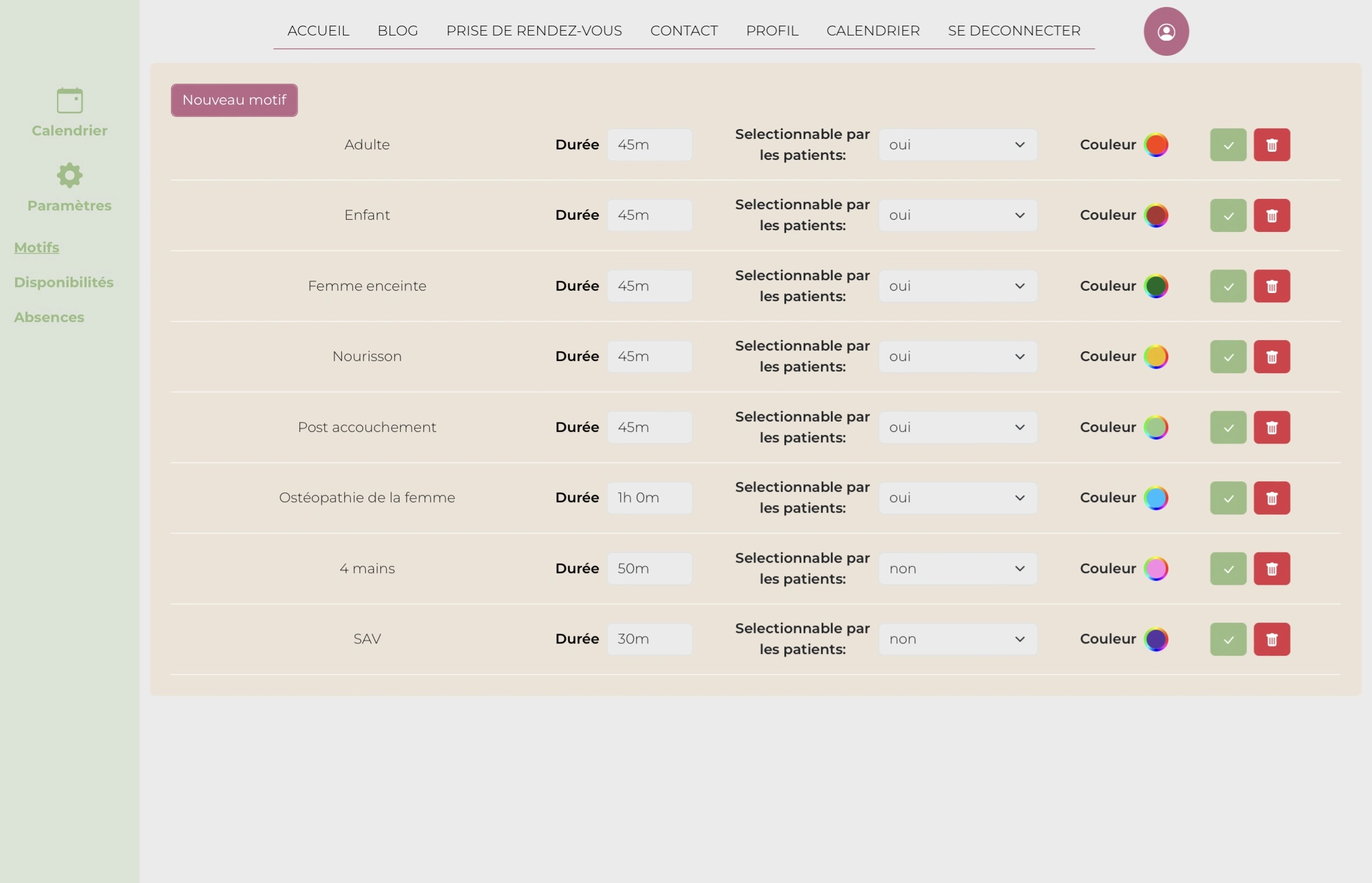Image resolution: width=1372 pixels, height=883 pixels.
Task: Delete the Adulte motif with trash icon
Action: click(1271, 145)
